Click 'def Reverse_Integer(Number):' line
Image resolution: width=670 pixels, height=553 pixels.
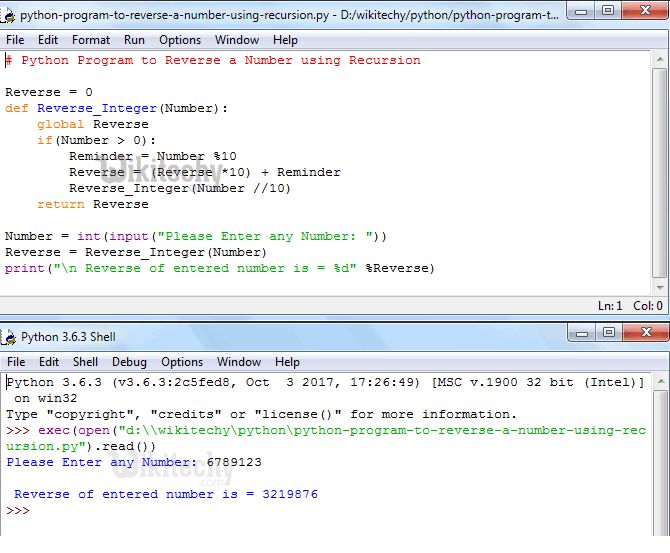(116, 109)
